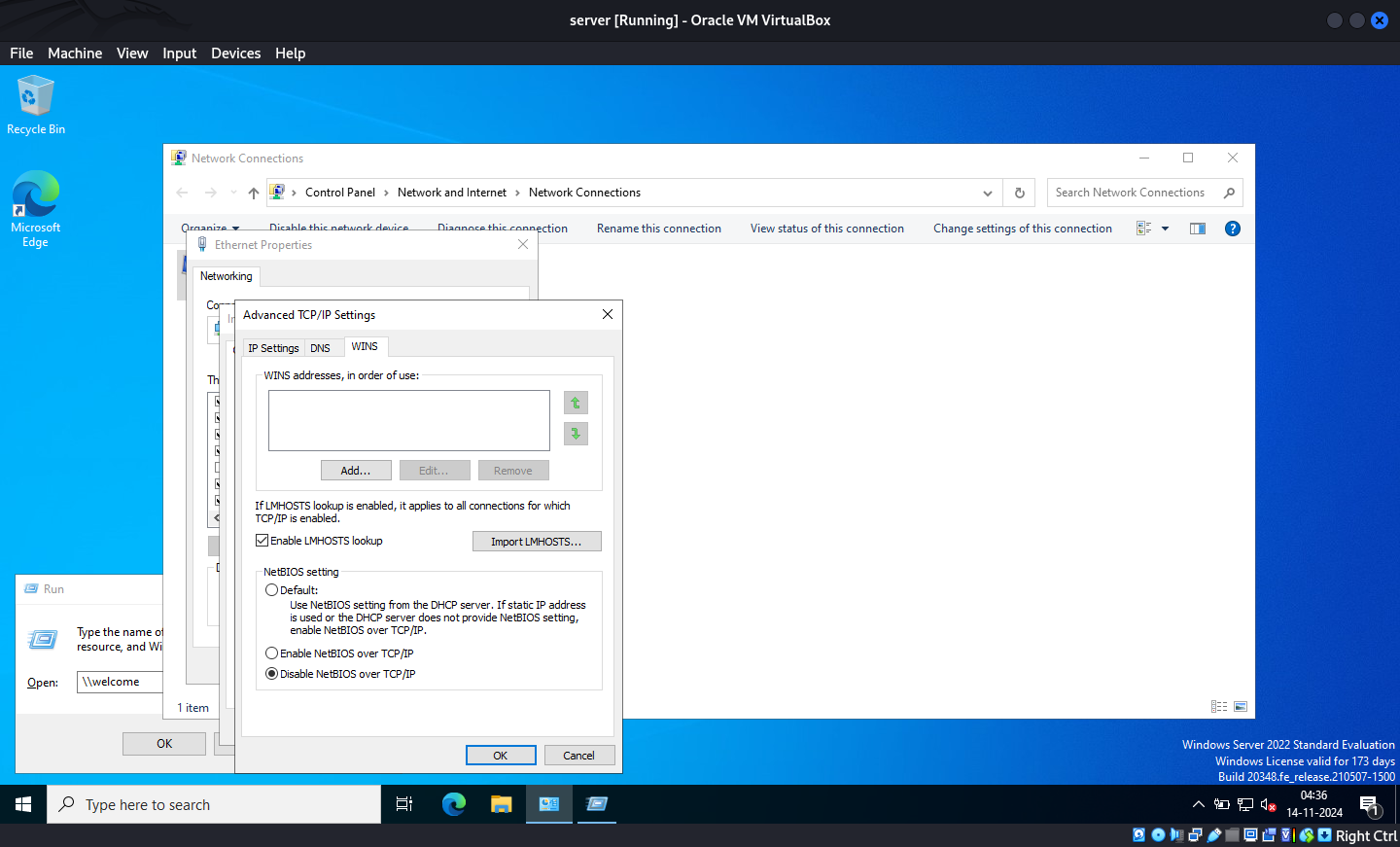
Task: Click the refresh icon beside the address bar
Action: [x=1020, y=193]
